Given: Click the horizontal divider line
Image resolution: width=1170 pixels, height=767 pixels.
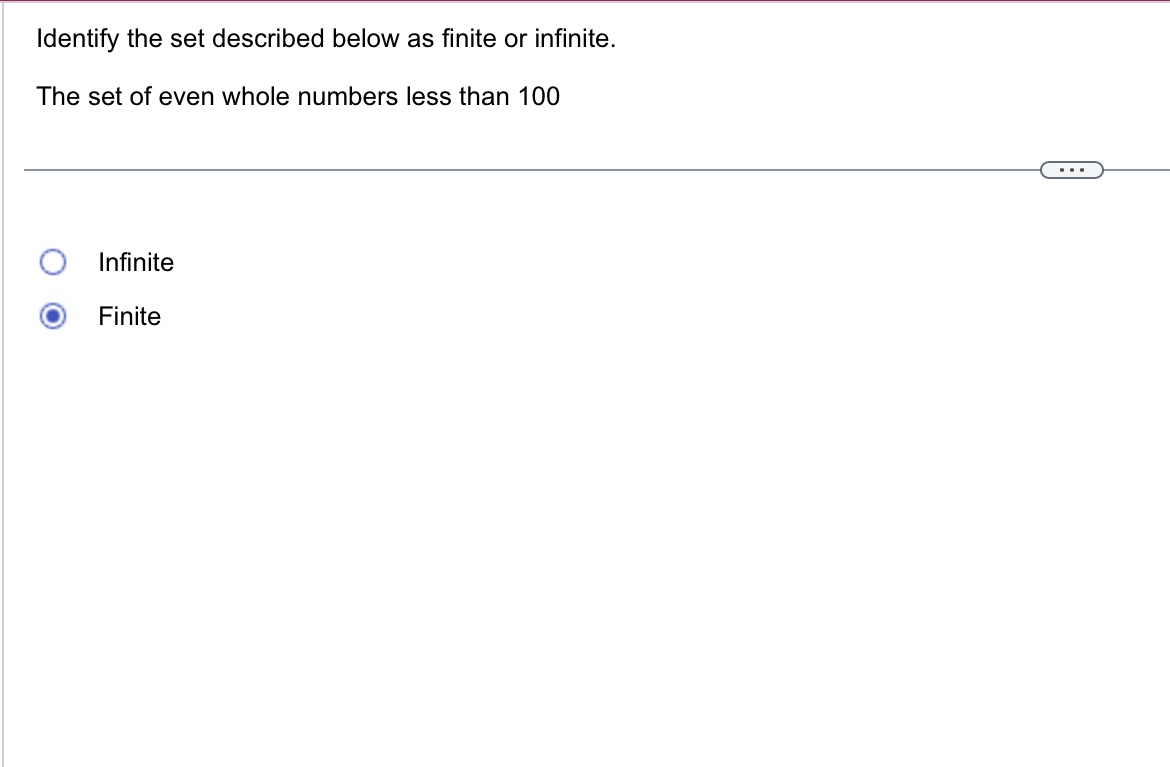Looking at the screenshot, I should point(500,169).
